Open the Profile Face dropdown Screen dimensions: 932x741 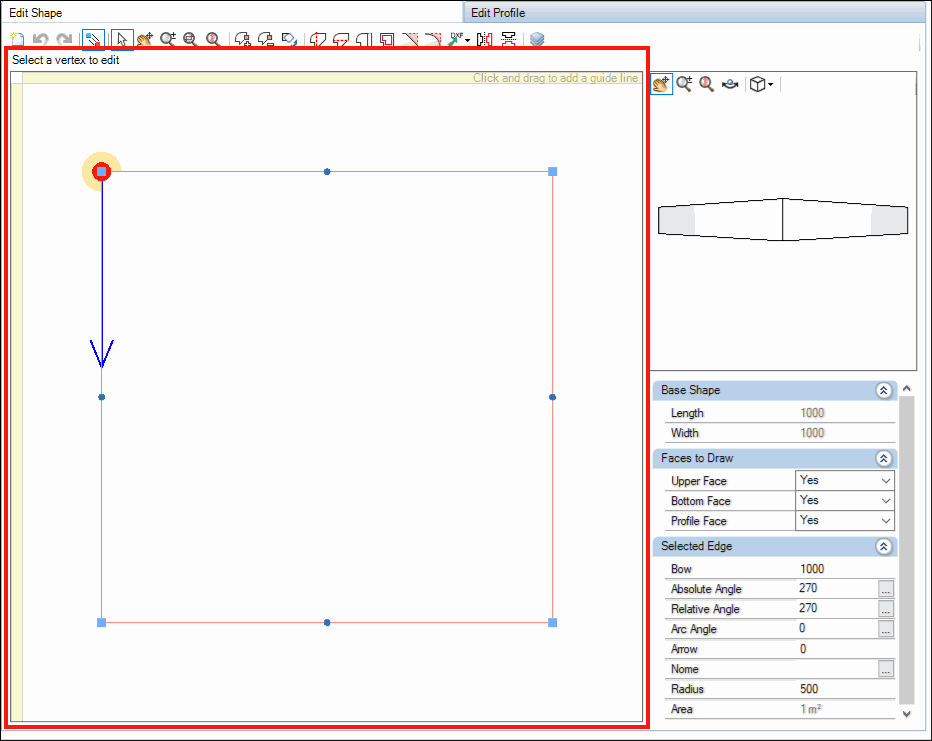[x=845, y=521]
